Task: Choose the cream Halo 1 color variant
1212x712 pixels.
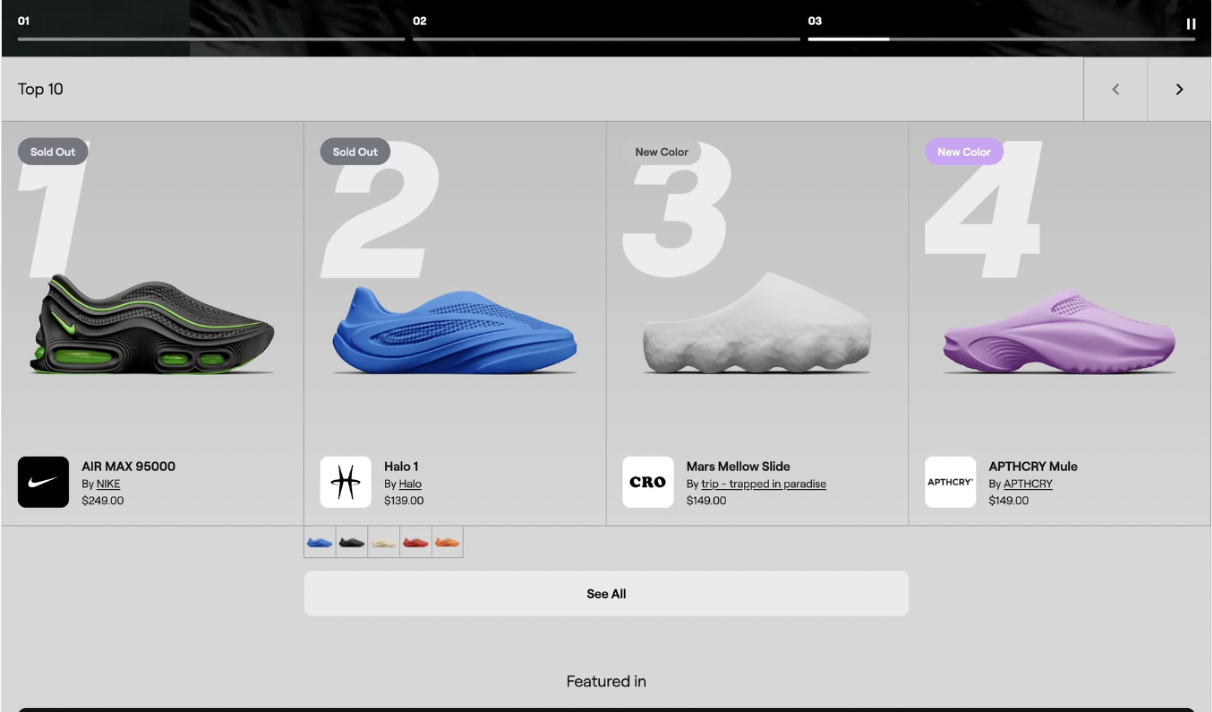Action: tap(384, 542)
